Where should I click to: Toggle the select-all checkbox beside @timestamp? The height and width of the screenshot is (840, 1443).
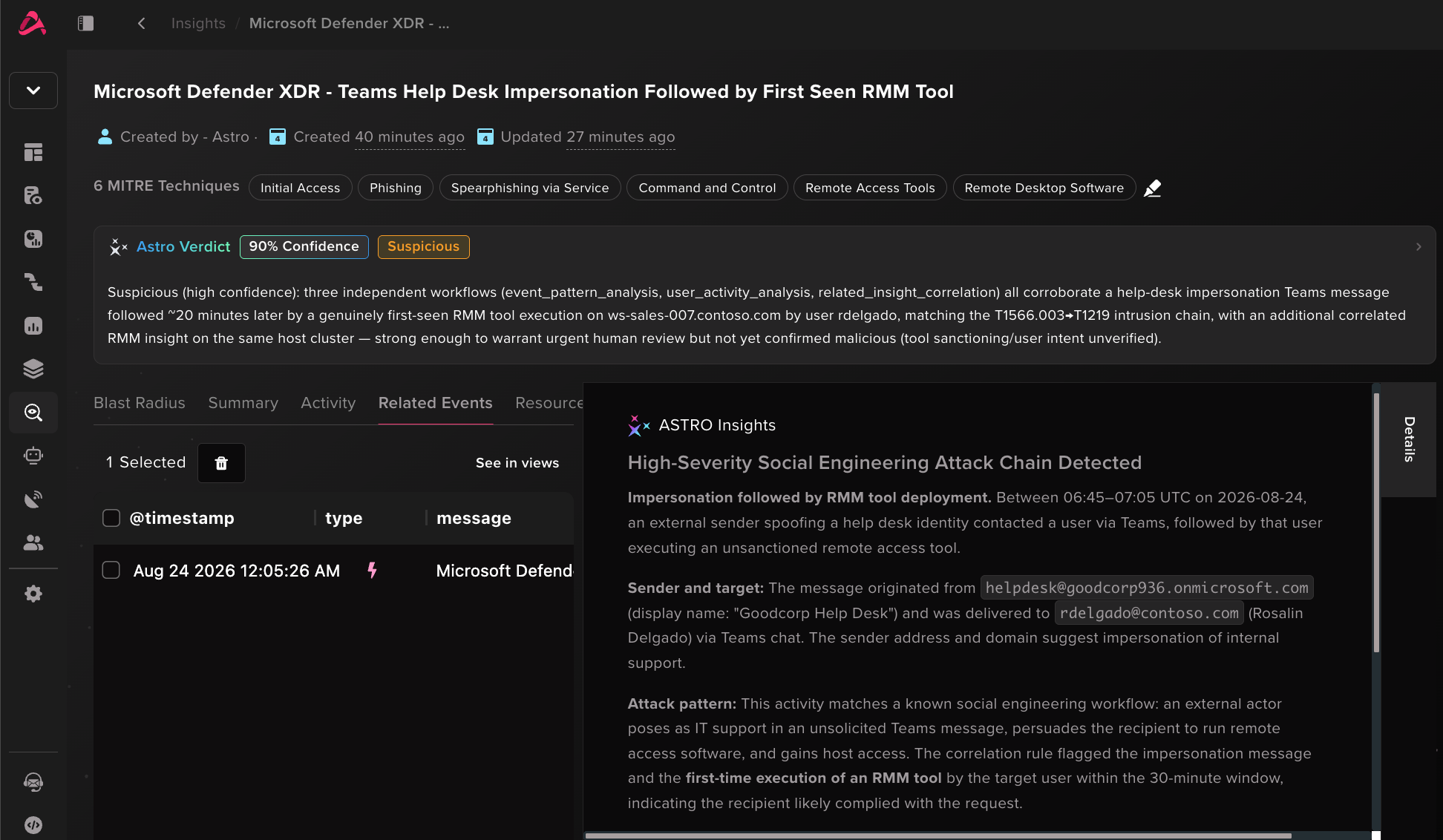click(x=111, y=518)
